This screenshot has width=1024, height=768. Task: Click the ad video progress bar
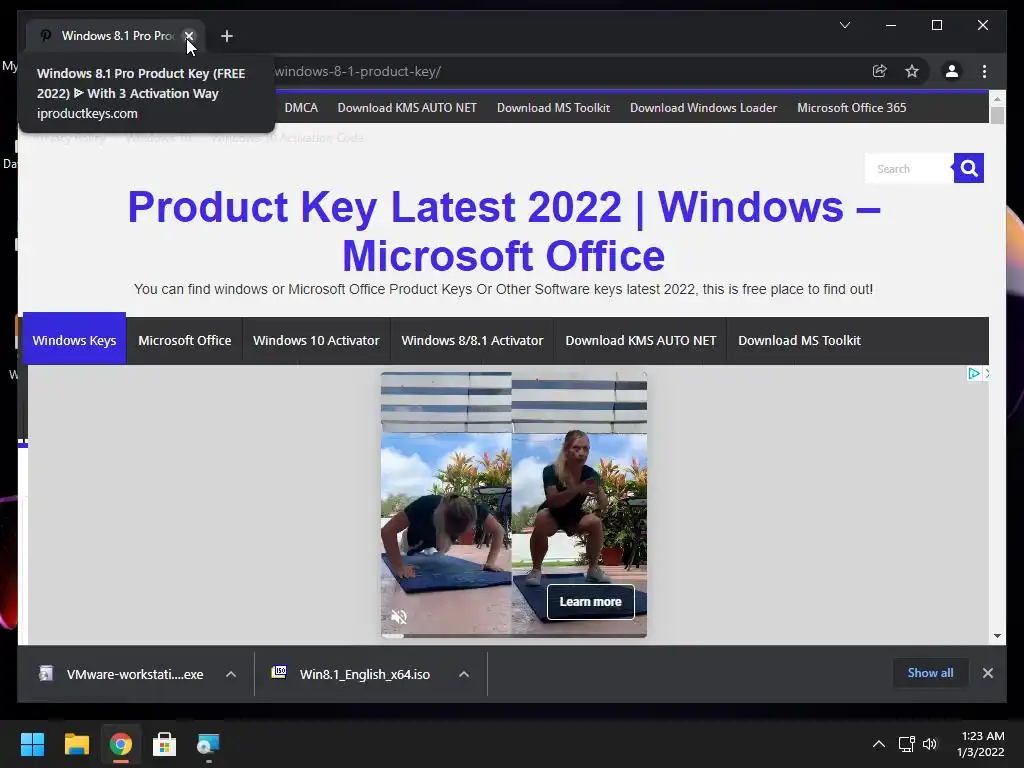pos(514,635)
